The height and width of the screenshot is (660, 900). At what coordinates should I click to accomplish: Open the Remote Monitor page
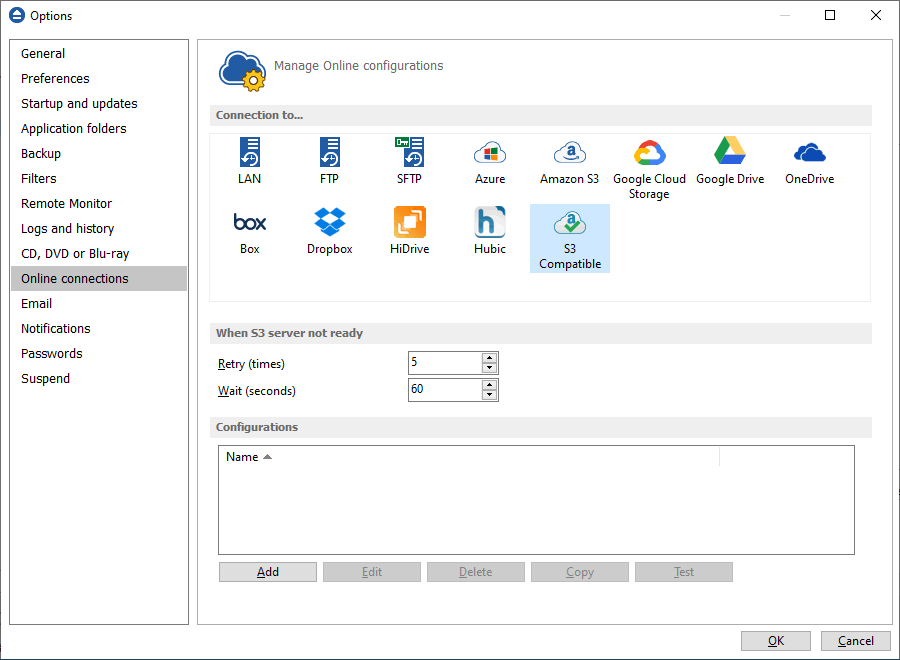pyautogui.click(x=99, y=204)
